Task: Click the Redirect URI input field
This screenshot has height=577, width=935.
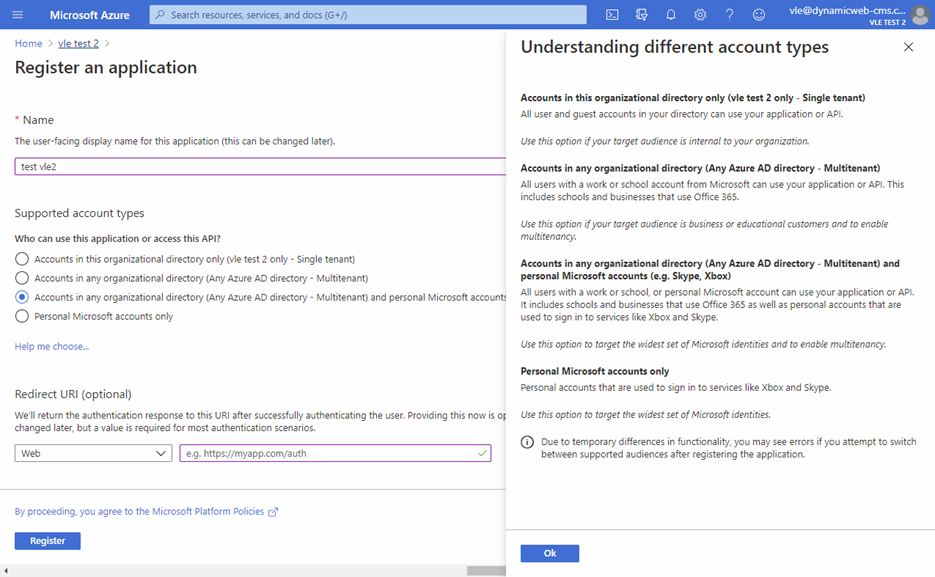Action: pos(328,453)
